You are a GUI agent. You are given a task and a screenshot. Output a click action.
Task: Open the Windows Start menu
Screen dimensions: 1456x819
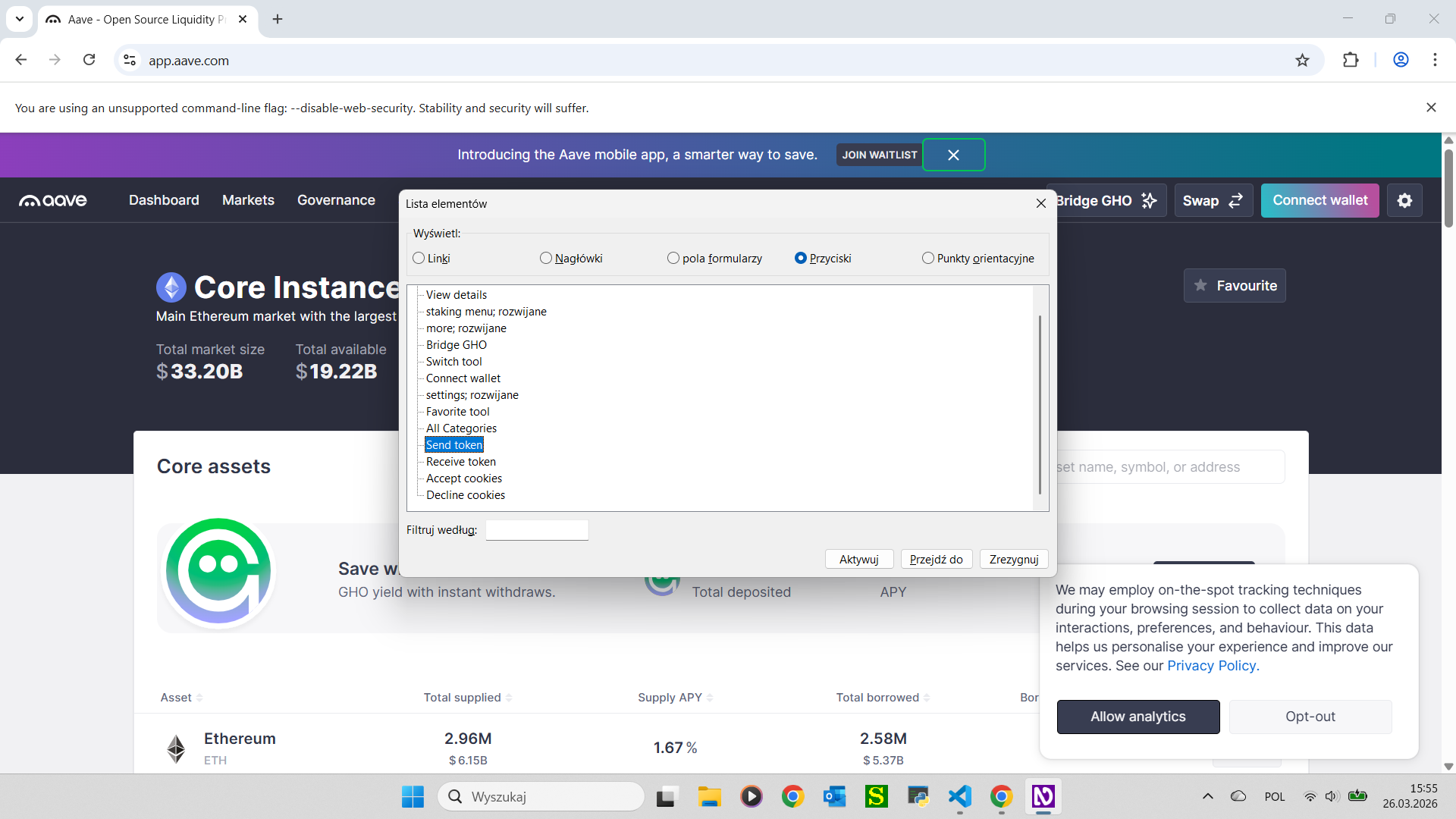click(413, 796)
